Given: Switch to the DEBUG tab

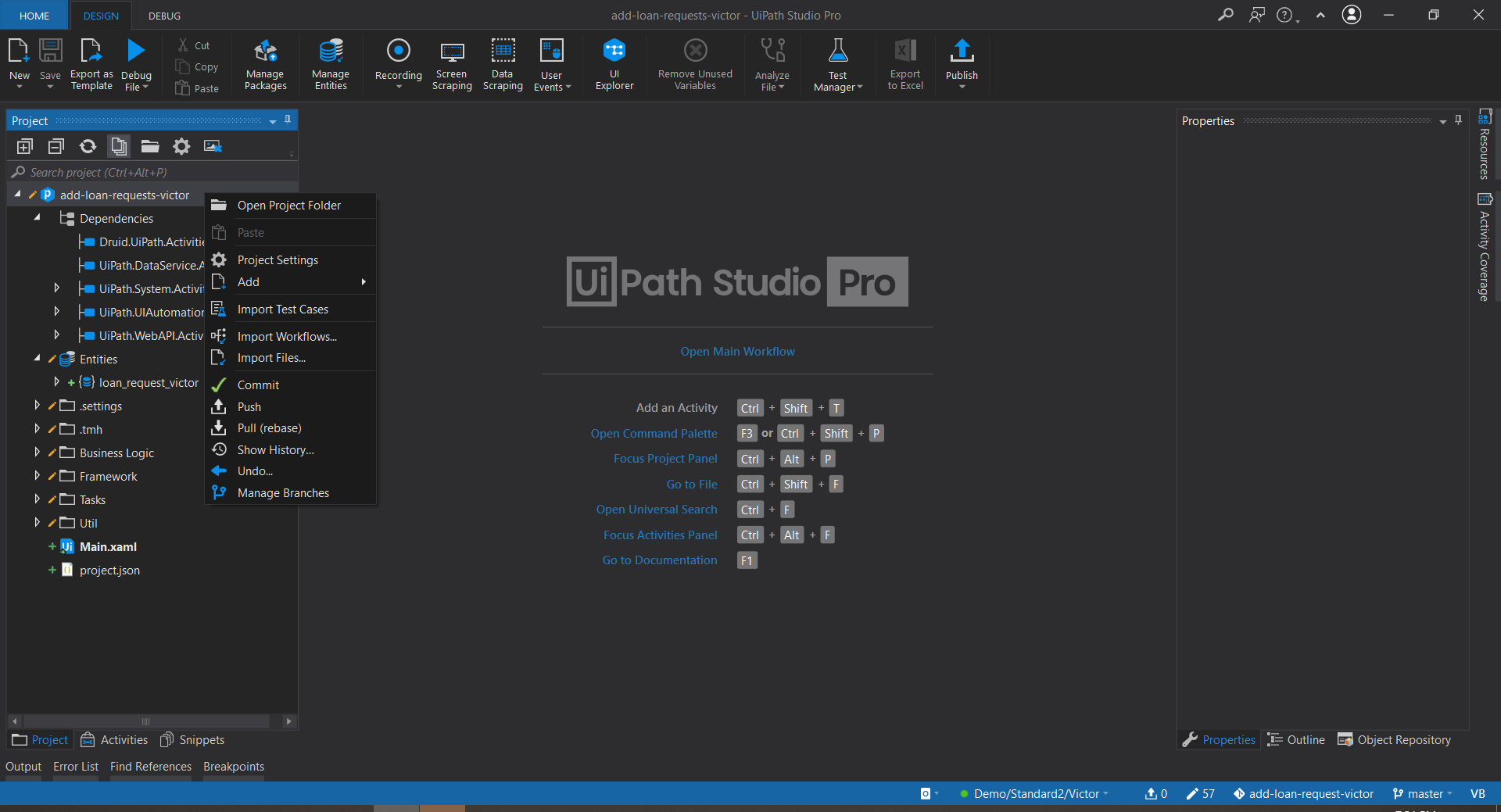Looking at the screenshot, I should (164, 16).
